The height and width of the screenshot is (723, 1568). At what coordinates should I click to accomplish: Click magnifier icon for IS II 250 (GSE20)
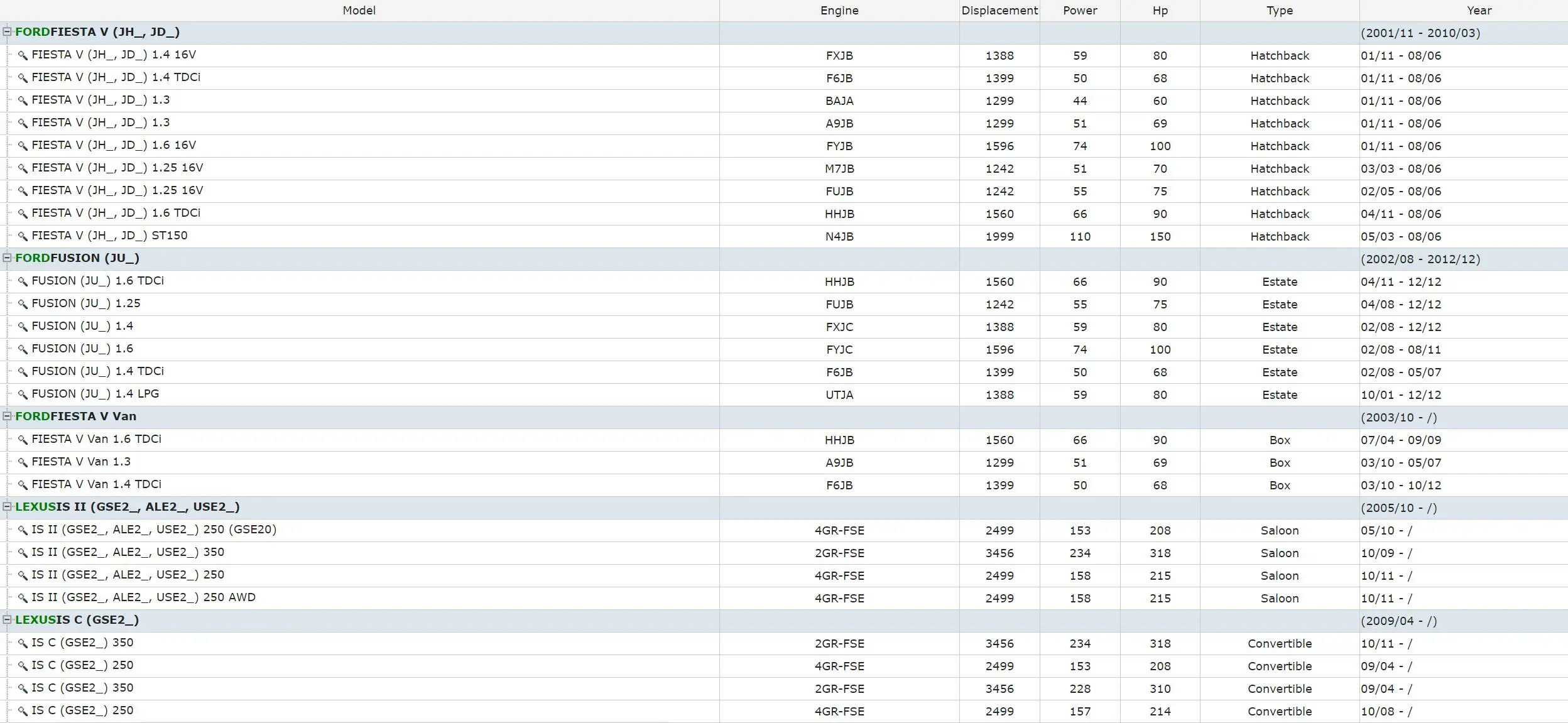click(23, 530)
